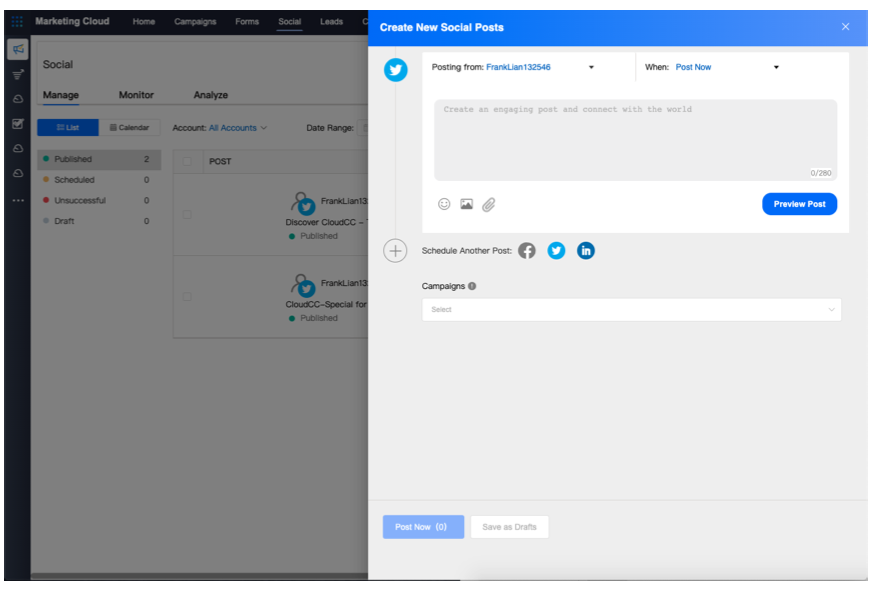Image resolution: width=877 pixels, height=589 pixels.
Task: Open the Campaigns Select dropdown
Action: coord(631,310)
